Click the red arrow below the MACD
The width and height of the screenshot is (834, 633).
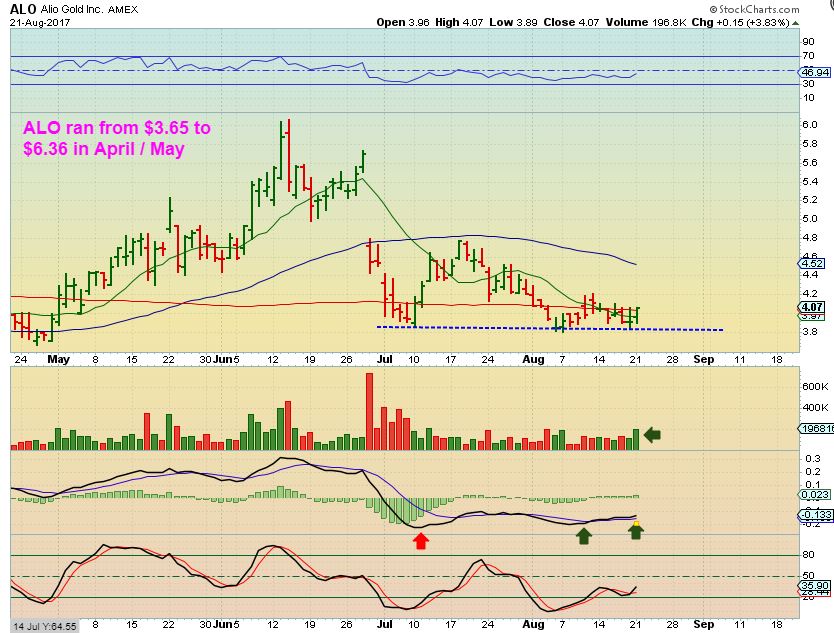pos(421,542)
